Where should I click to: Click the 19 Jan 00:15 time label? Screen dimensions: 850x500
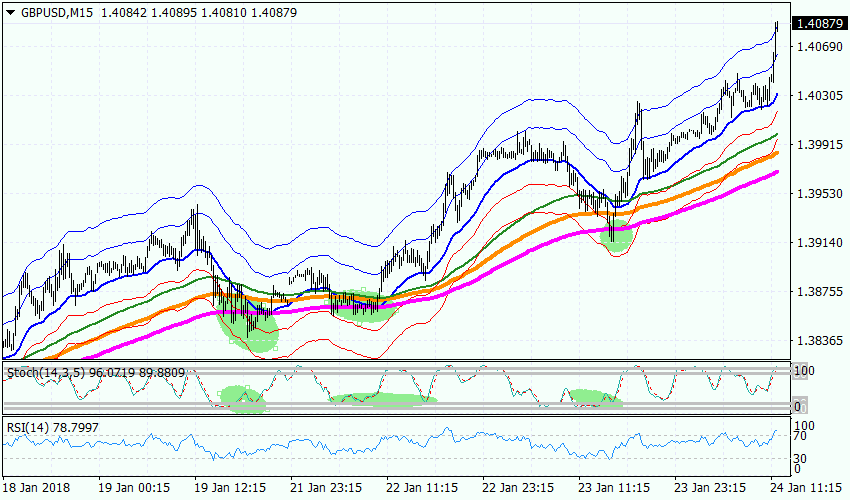click(x=134, y=488)
